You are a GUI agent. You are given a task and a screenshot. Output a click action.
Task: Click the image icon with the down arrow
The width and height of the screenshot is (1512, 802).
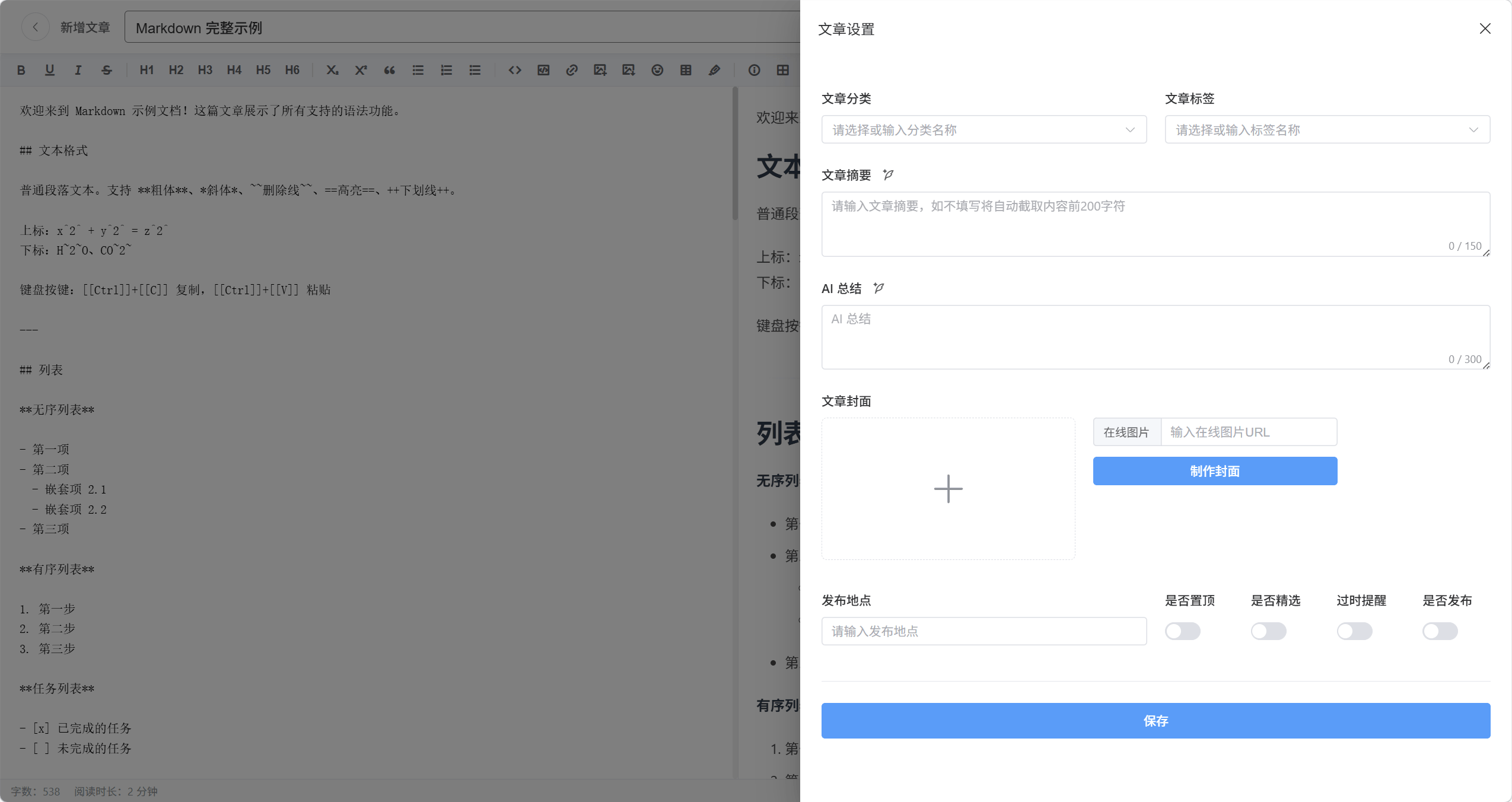click(x=629, y=70)
